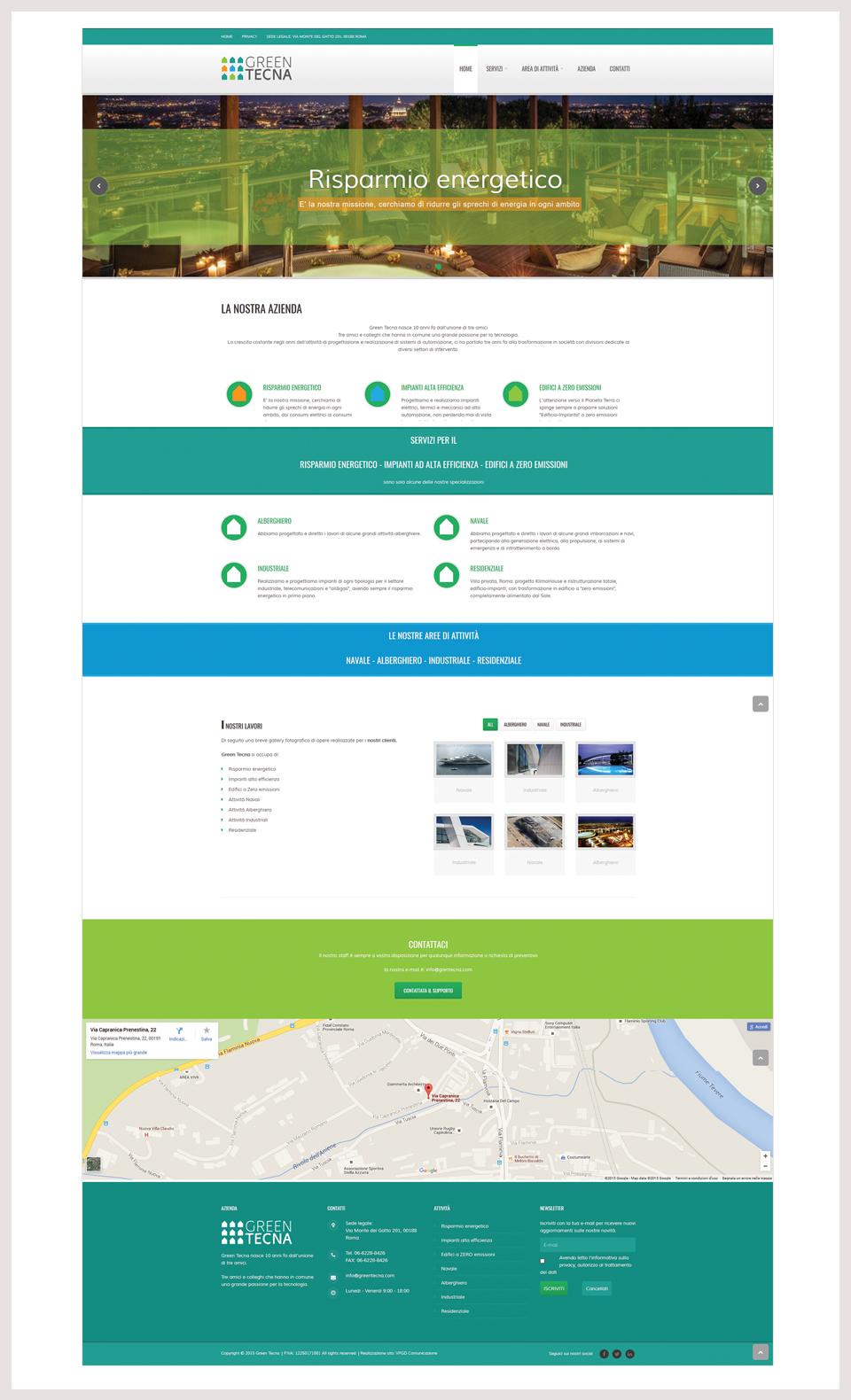The image size is (851, 1400).
Task: Click footer Residenziale activity link
Action: point(455,1311)
